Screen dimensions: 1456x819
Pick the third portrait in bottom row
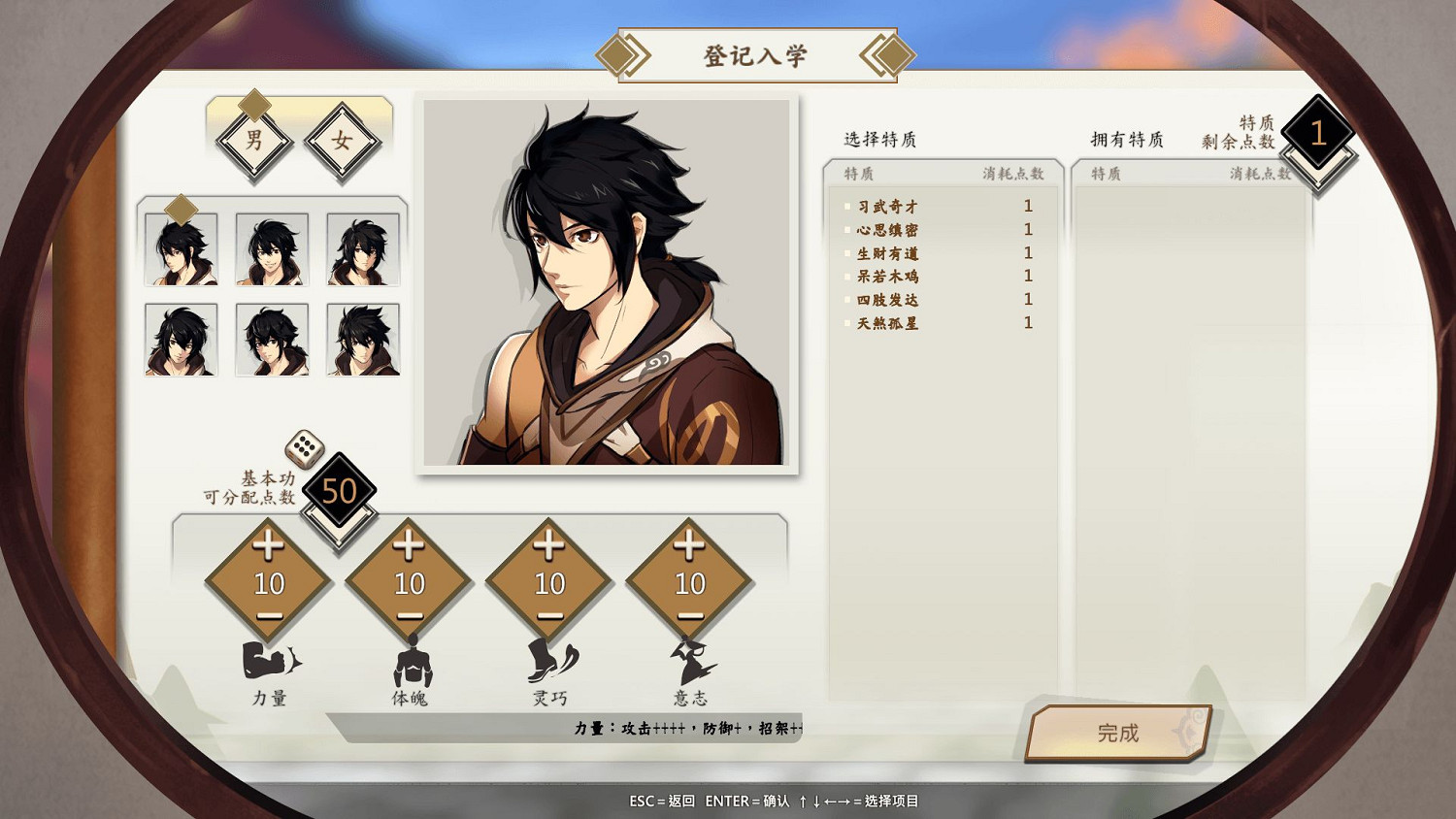363,340
